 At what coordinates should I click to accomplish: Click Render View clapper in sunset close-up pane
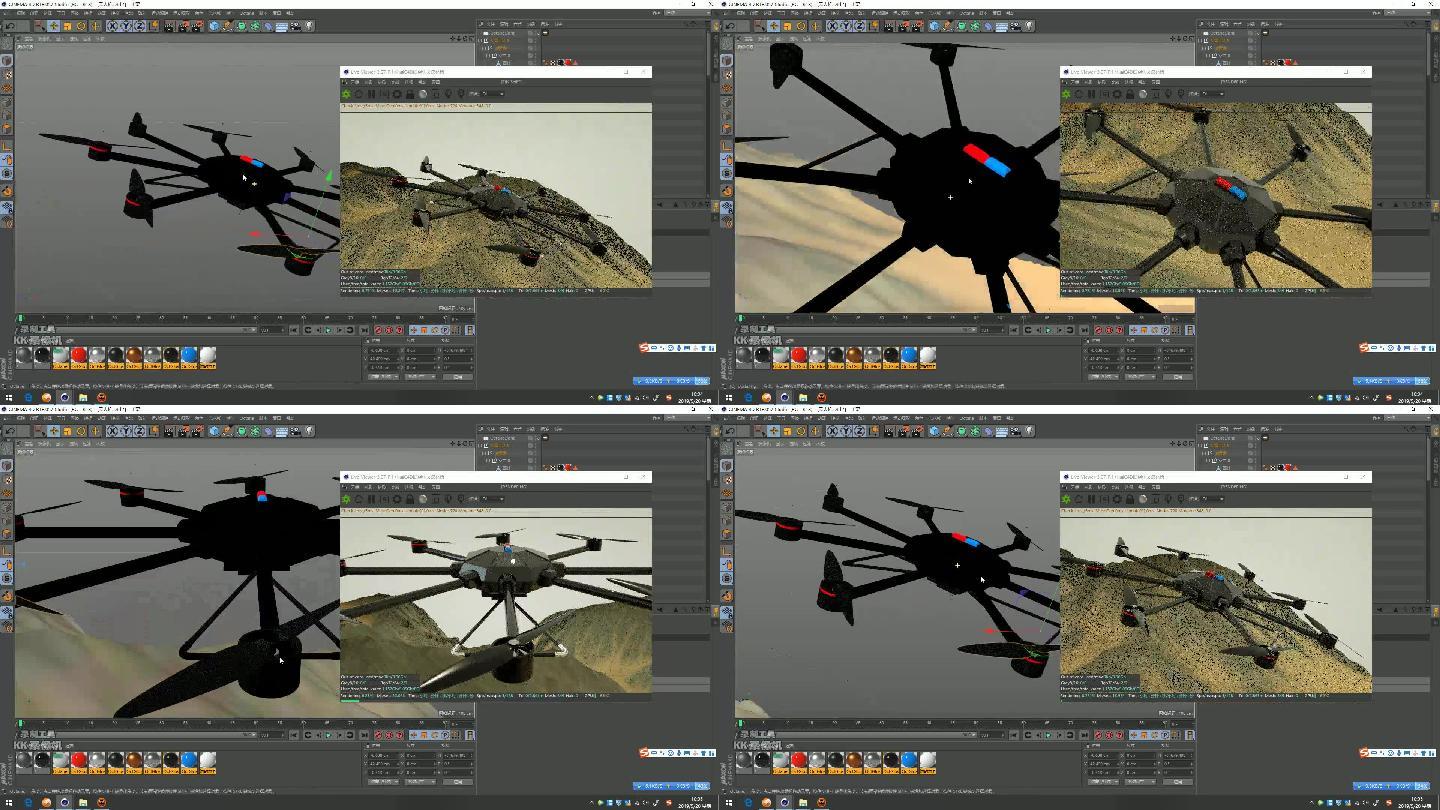coord(889,26)
